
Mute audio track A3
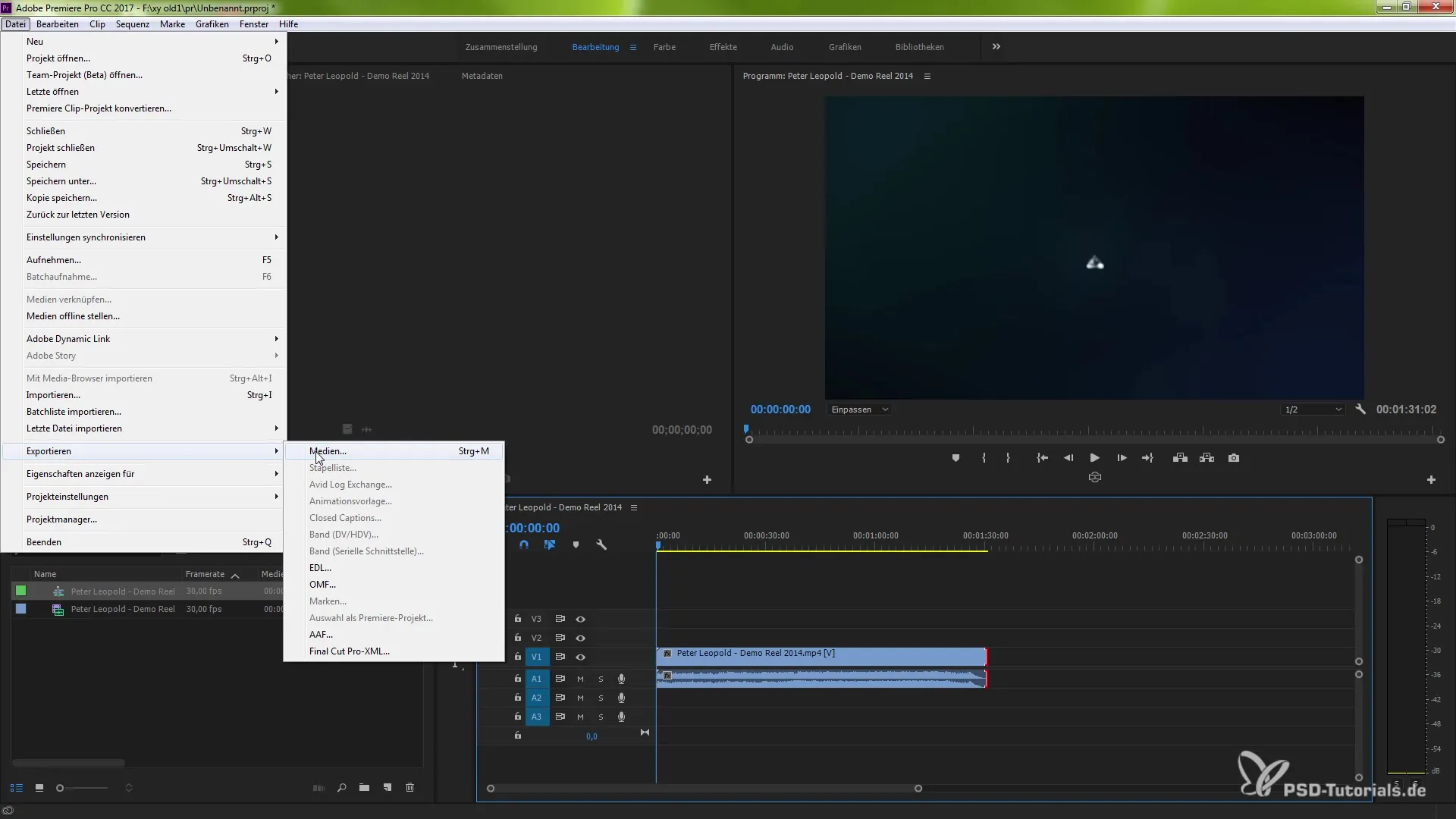(x=580, y=717)
